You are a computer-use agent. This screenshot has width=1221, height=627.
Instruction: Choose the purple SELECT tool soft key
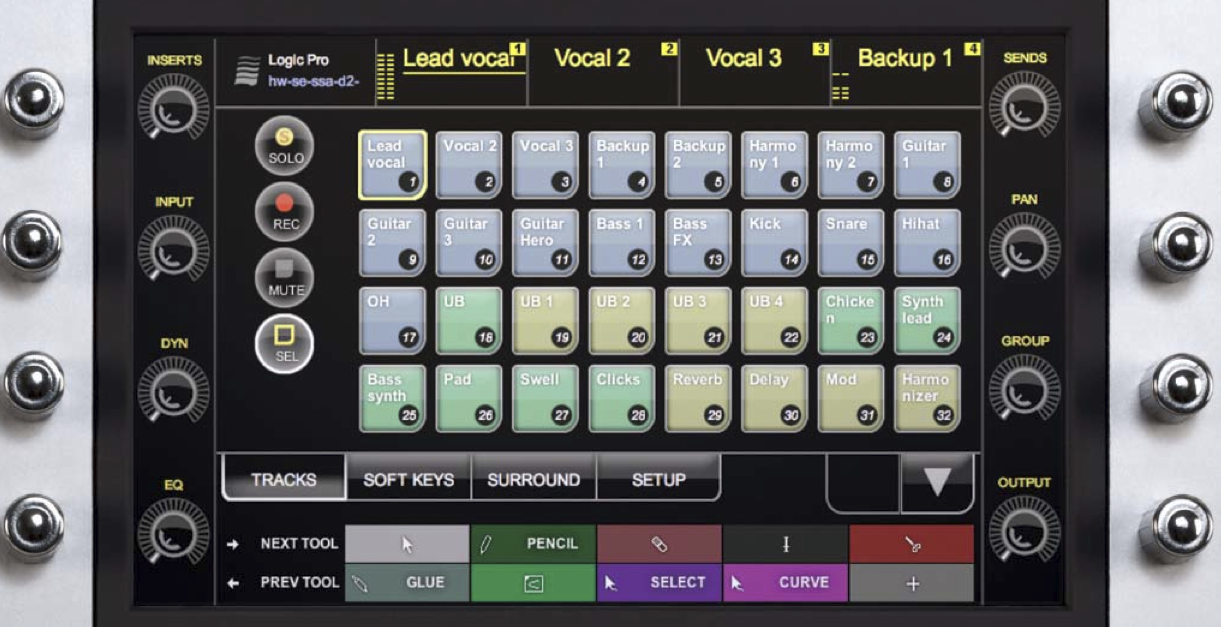(x=659, y=583)
